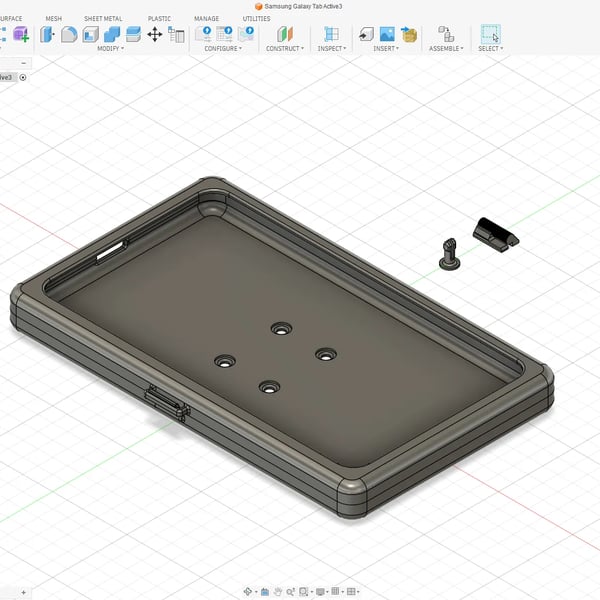Viewport: 600px width, 600px height.
Task: Switch to the SHEET METAL tab
Action: coord(103,18)
